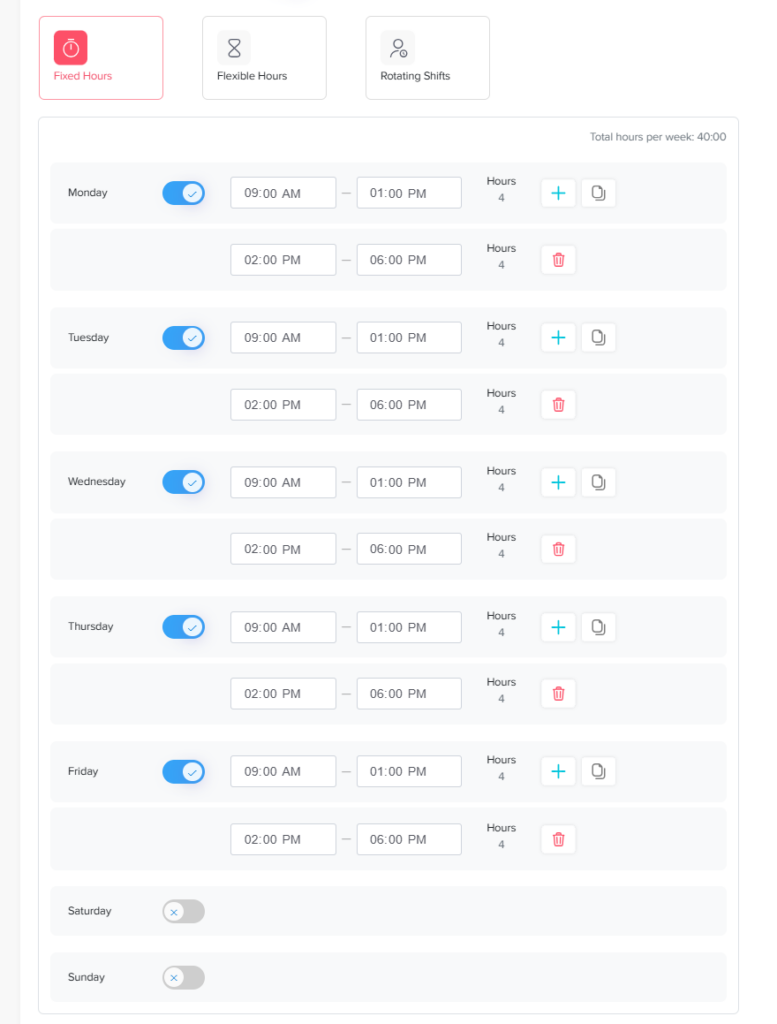Copy Tuesday's schedule

tap(598, 338)
